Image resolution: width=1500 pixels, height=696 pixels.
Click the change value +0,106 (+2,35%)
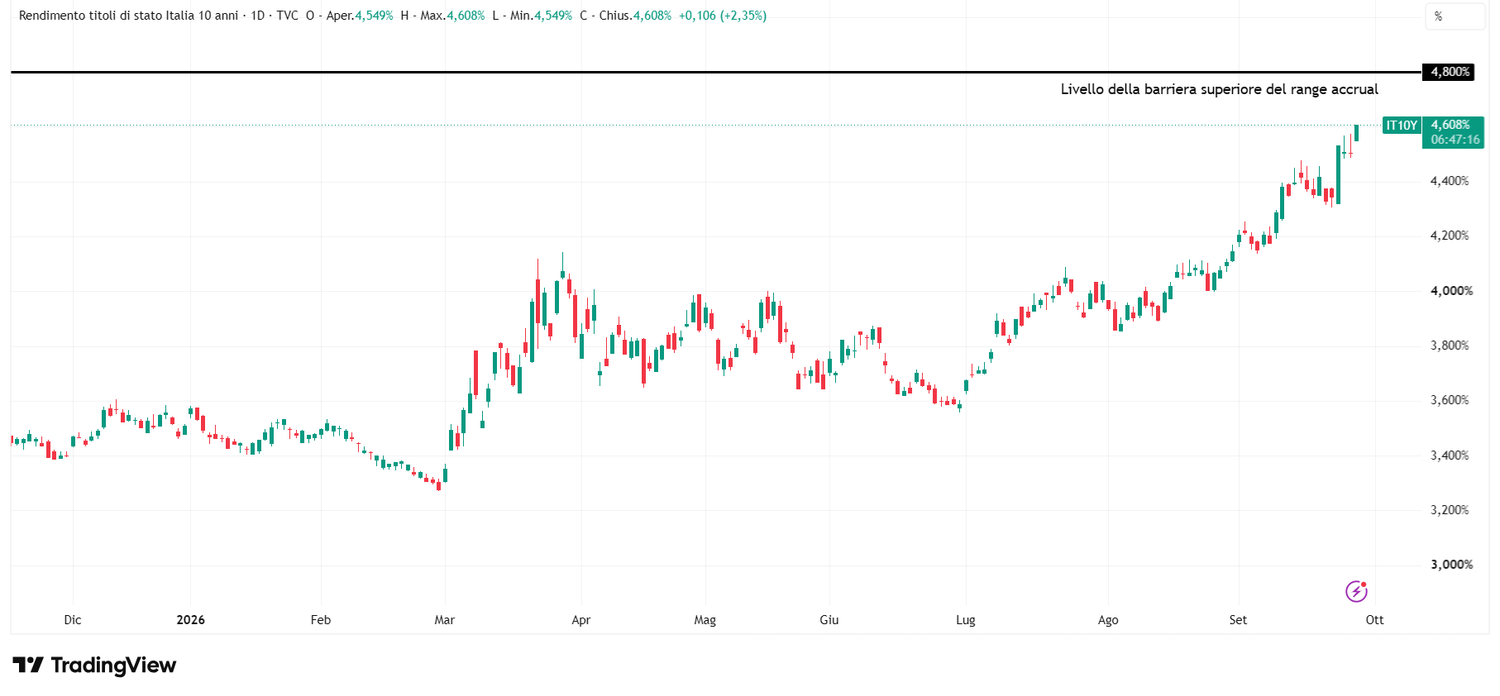pyautogui.click(x=722, y=16)
